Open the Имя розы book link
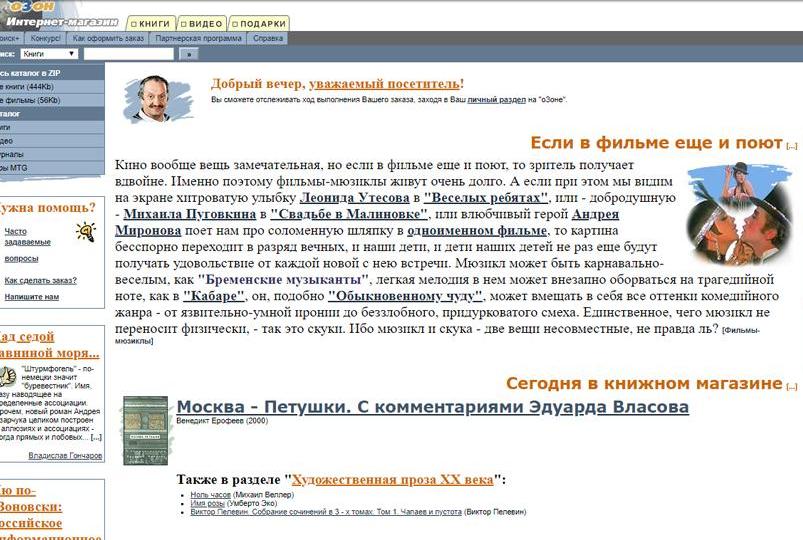The height and width of the screenshot is (540, 803). pos(207,504)
